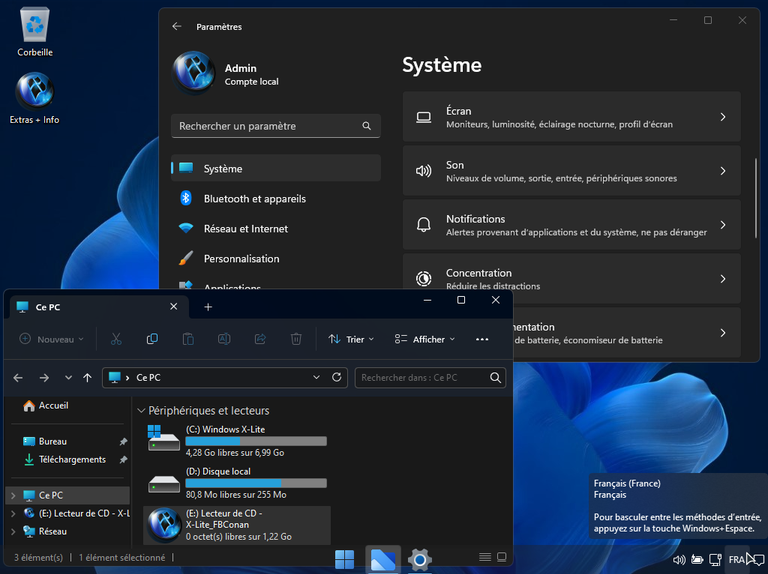Screen dimensions: 768x574
Task: Go up one folder level
Action: click(88, 377)
